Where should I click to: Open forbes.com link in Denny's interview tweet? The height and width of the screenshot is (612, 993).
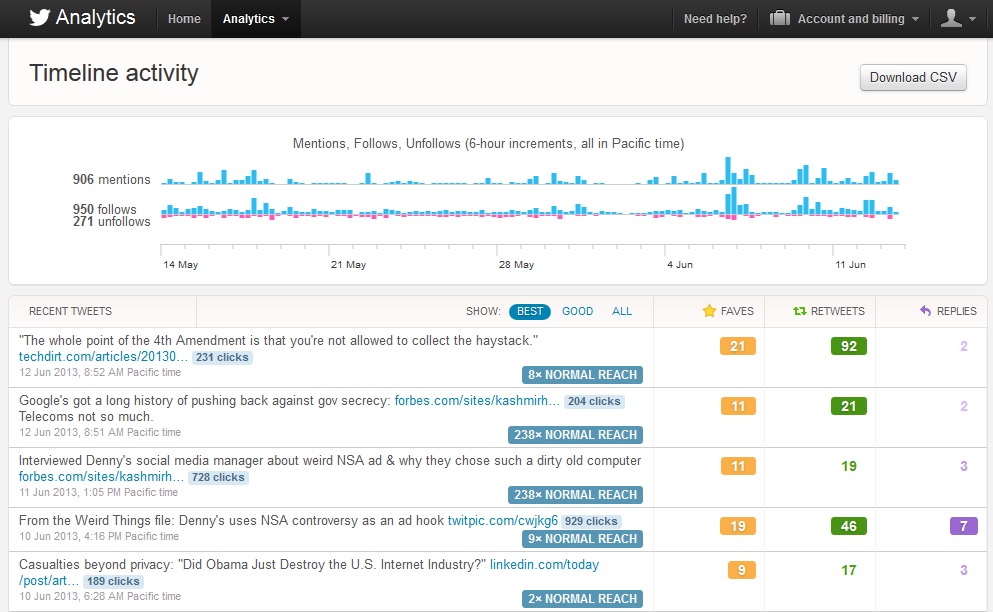click(101, 476)
